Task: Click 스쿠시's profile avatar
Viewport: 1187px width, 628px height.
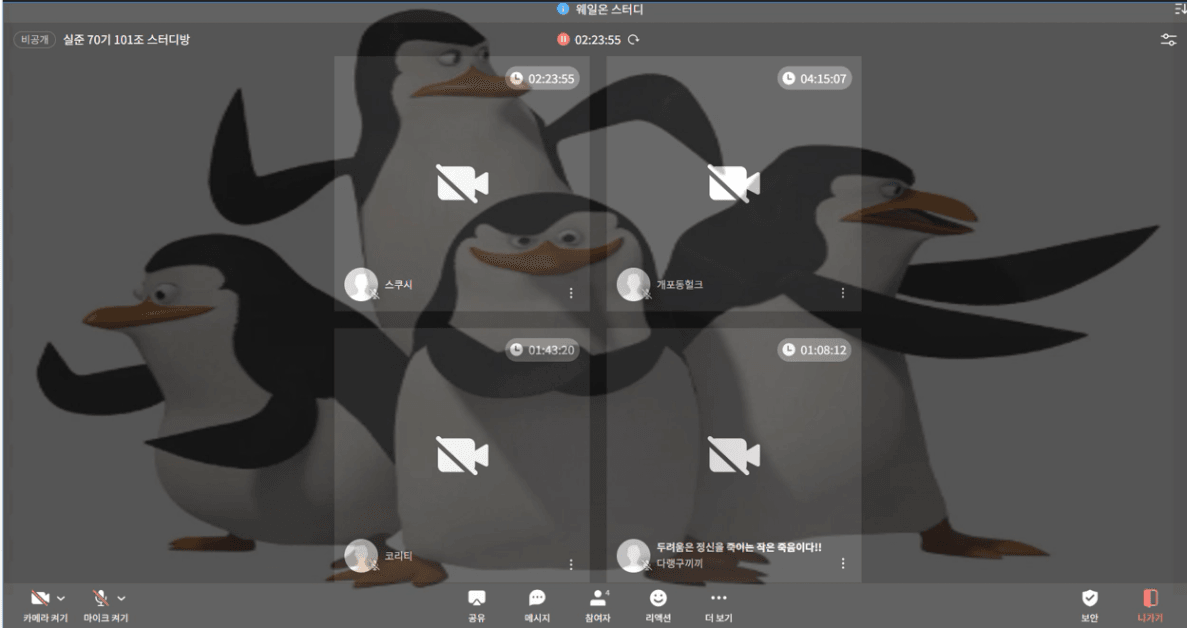Action: [361, 284]
